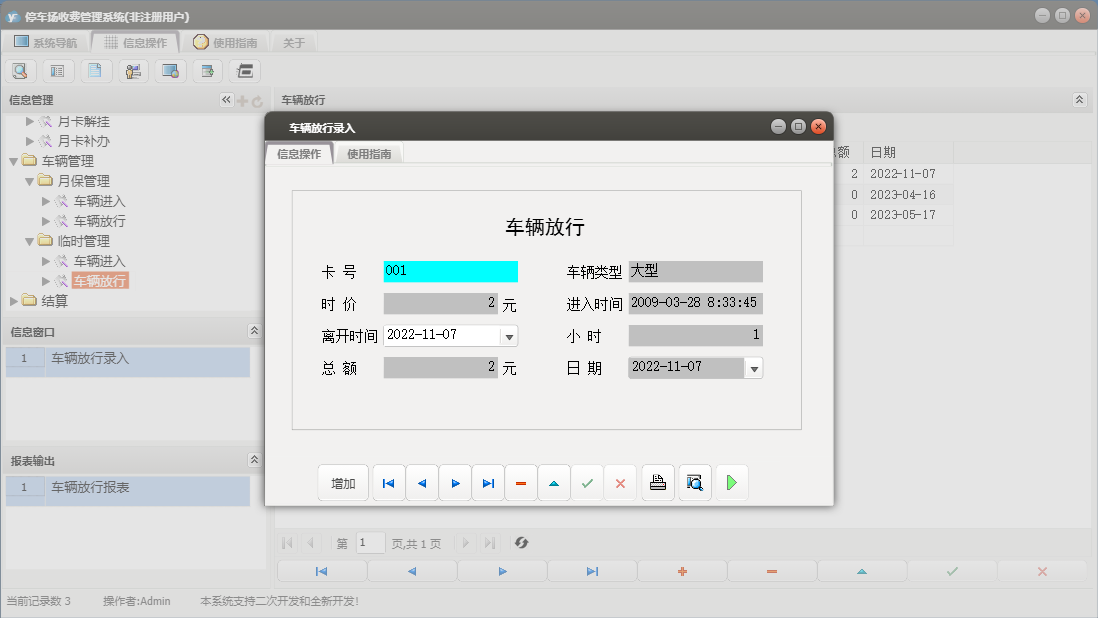Switch to the 系统导航 tab
1098x618 pixels.
48,42
